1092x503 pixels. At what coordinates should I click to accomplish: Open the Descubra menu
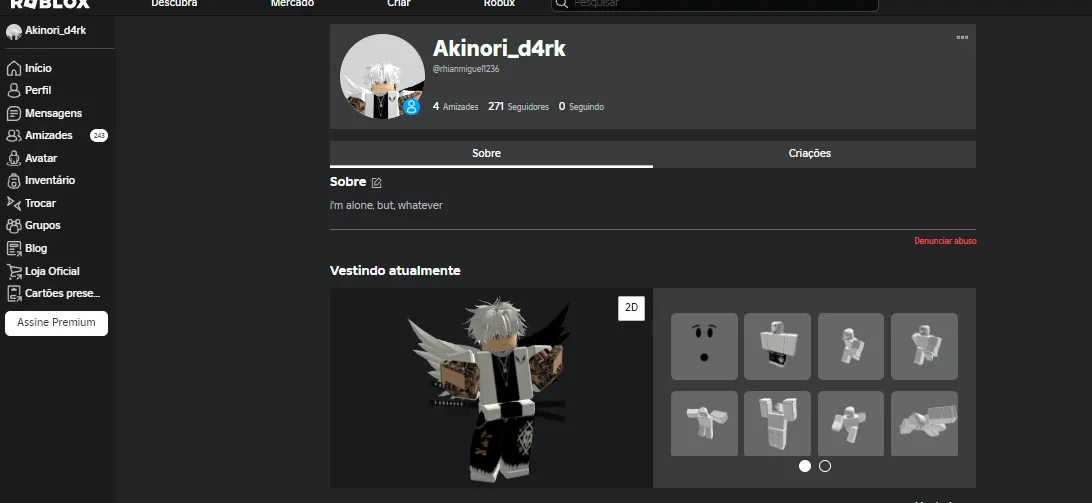click(x=174, y=3)
